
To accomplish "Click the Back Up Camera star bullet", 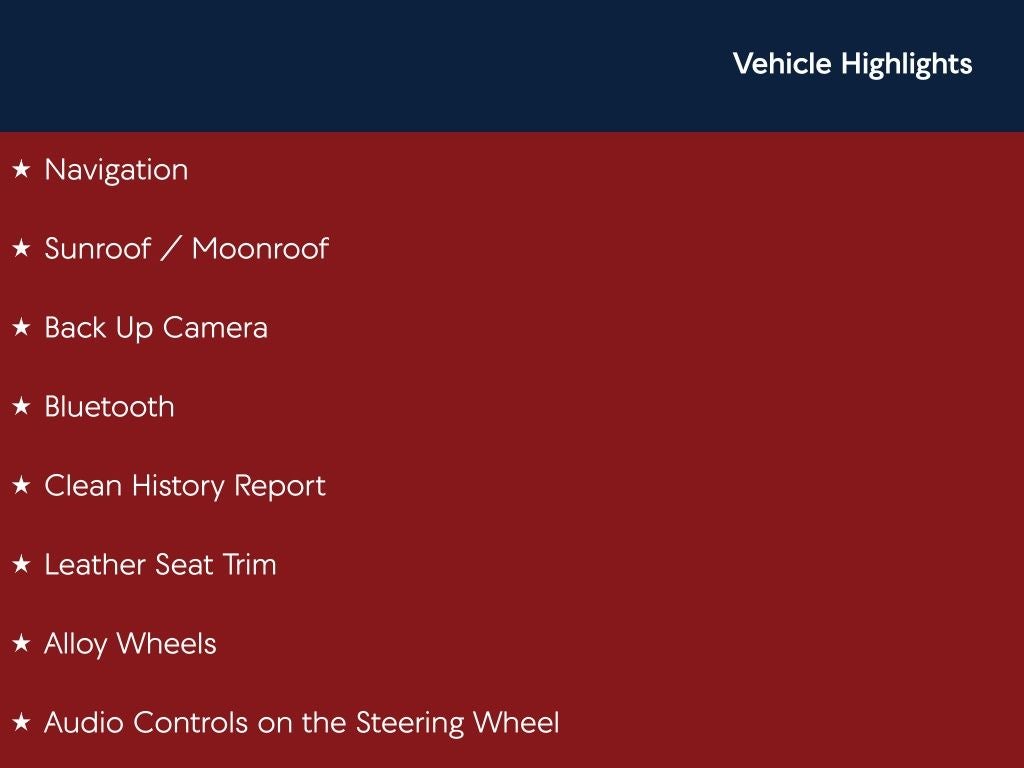I will (21, 328).
